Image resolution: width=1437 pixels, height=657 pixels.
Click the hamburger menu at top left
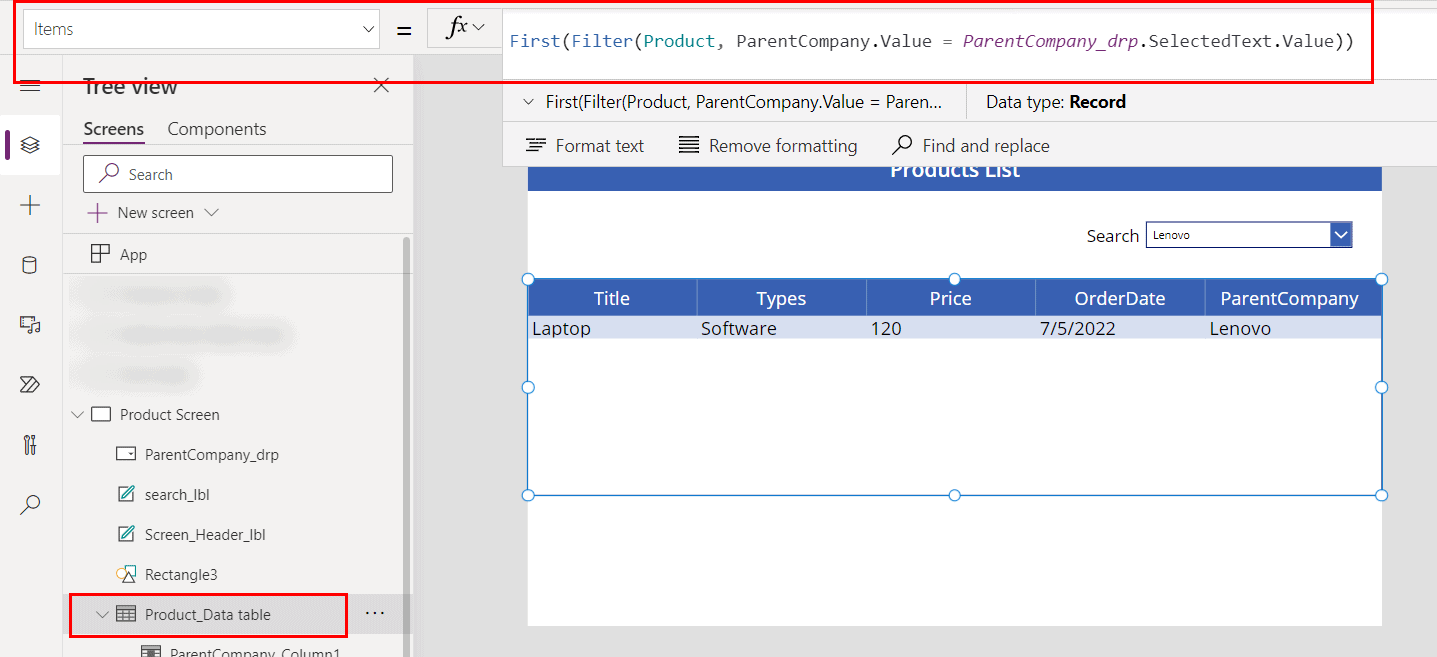(30, 86)
